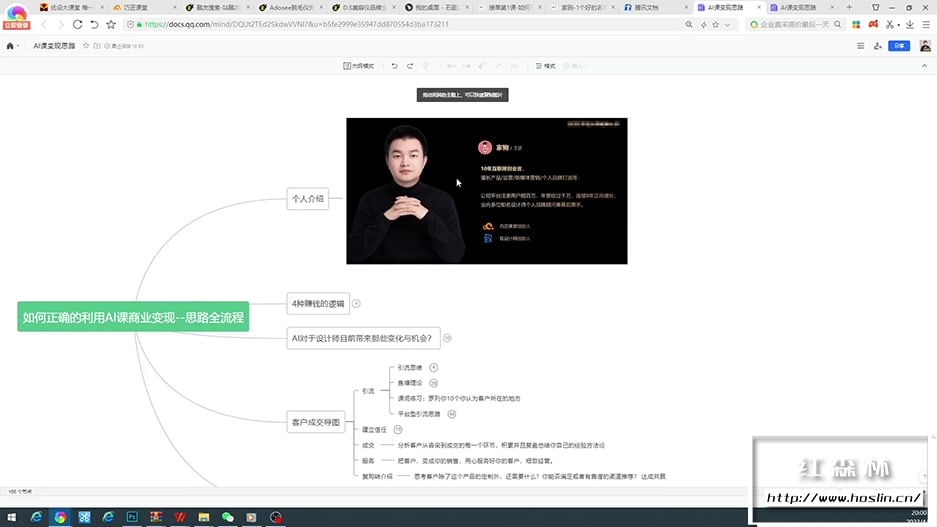This screenshot has width=937, height=527.
Task: Collapse the toolbar with the up chevron
Action: pyautogui.click(x=924, y=66)
